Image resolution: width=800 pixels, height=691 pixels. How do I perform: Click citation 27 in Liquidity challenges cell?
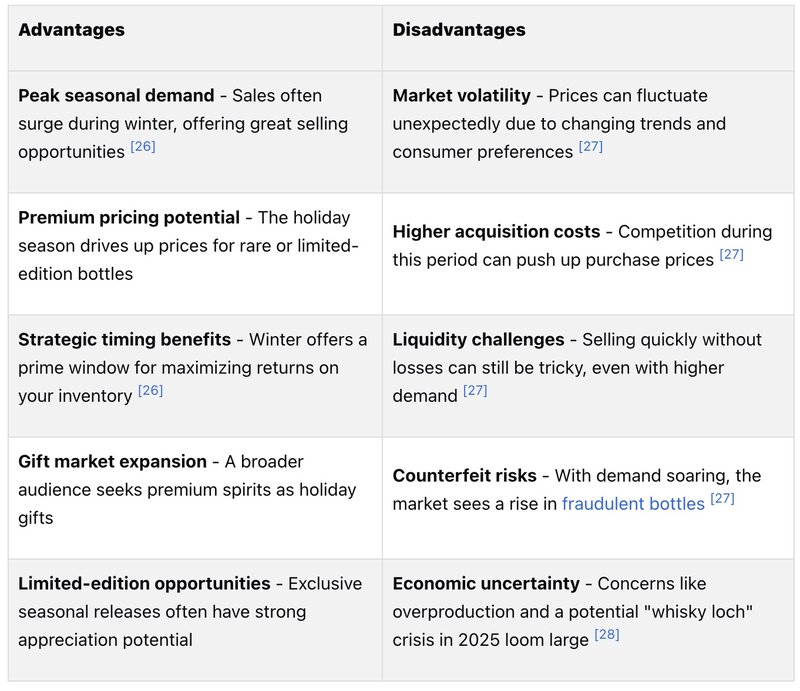(475, 390)
